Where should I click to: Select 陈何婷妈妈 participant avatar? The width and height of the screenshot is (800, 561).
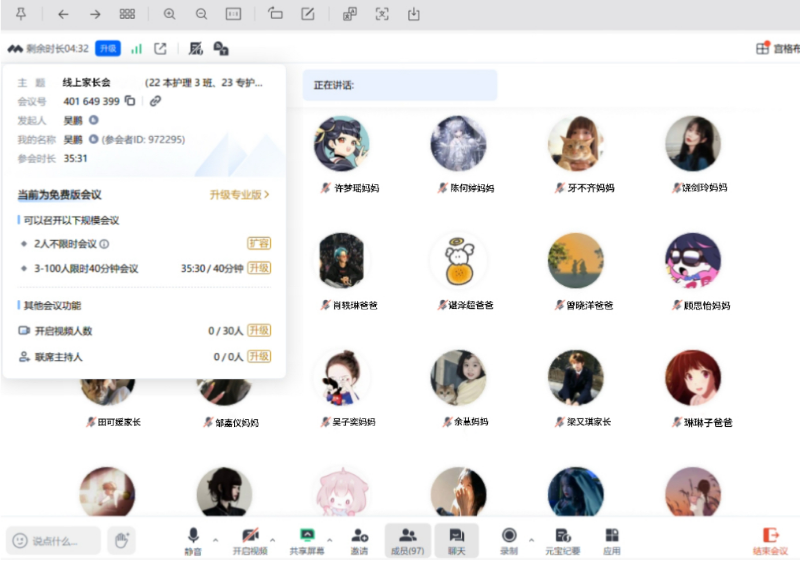coord(459,143)
